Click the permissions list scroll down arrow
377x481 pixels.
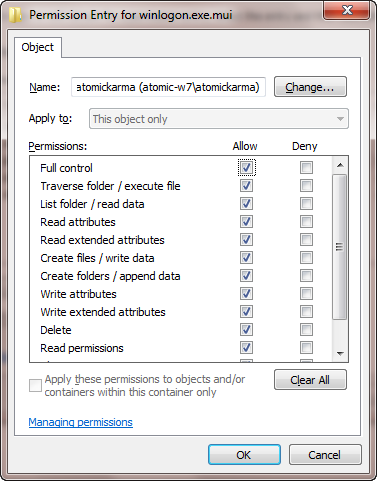click(x=340, y=353)
